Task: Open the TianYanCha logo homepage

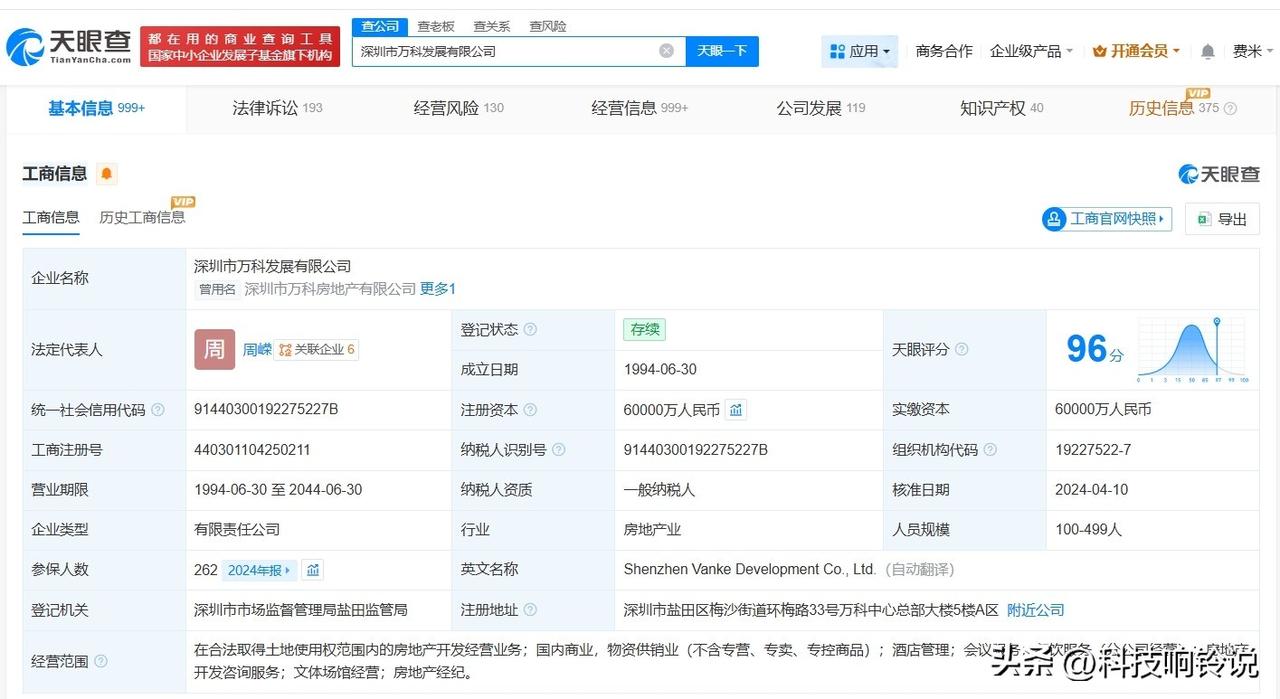Action: point(69,45)
